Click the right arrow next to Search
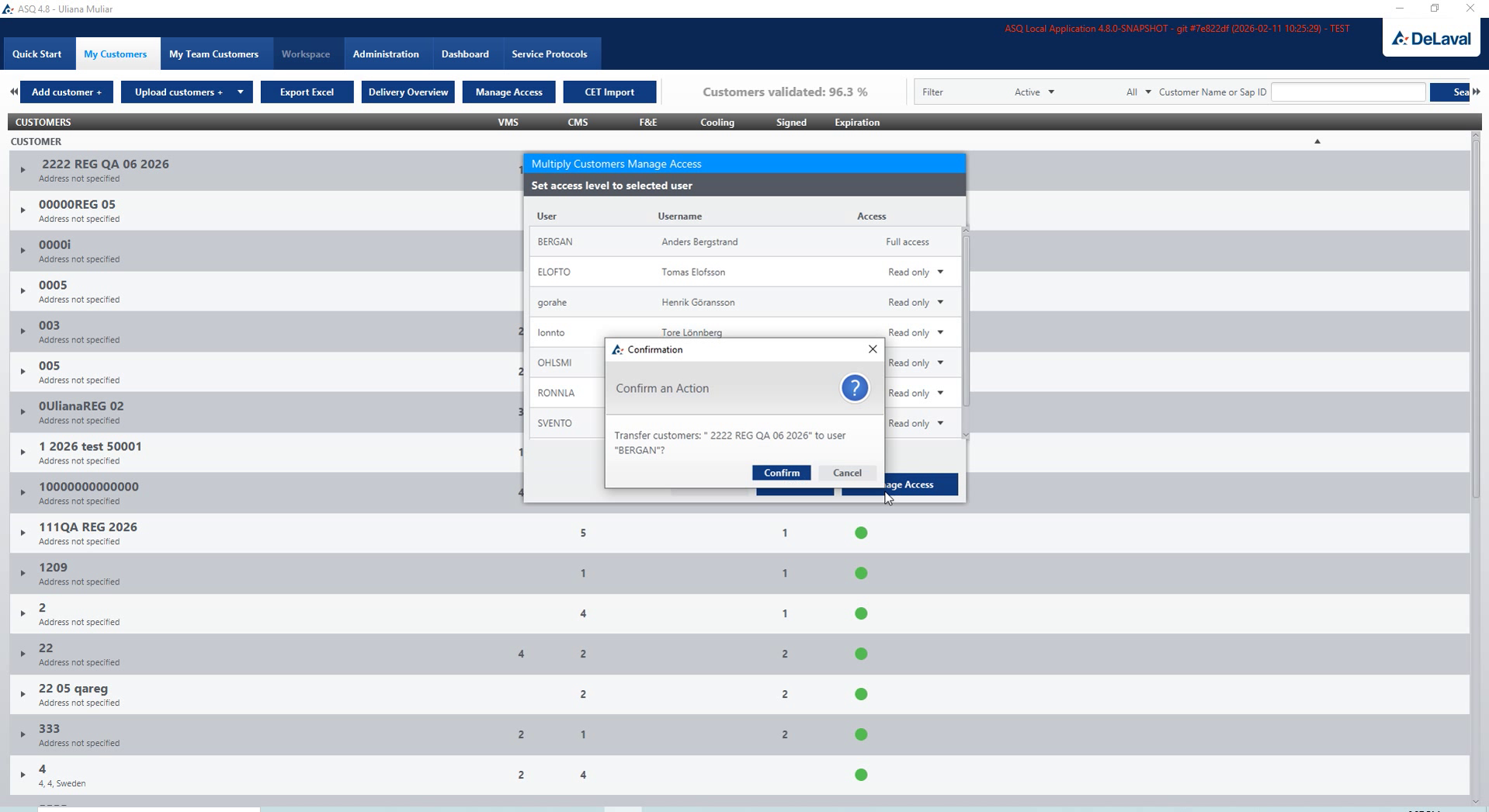This screenshot has height=812, width=1489. tap(1476, 92)
